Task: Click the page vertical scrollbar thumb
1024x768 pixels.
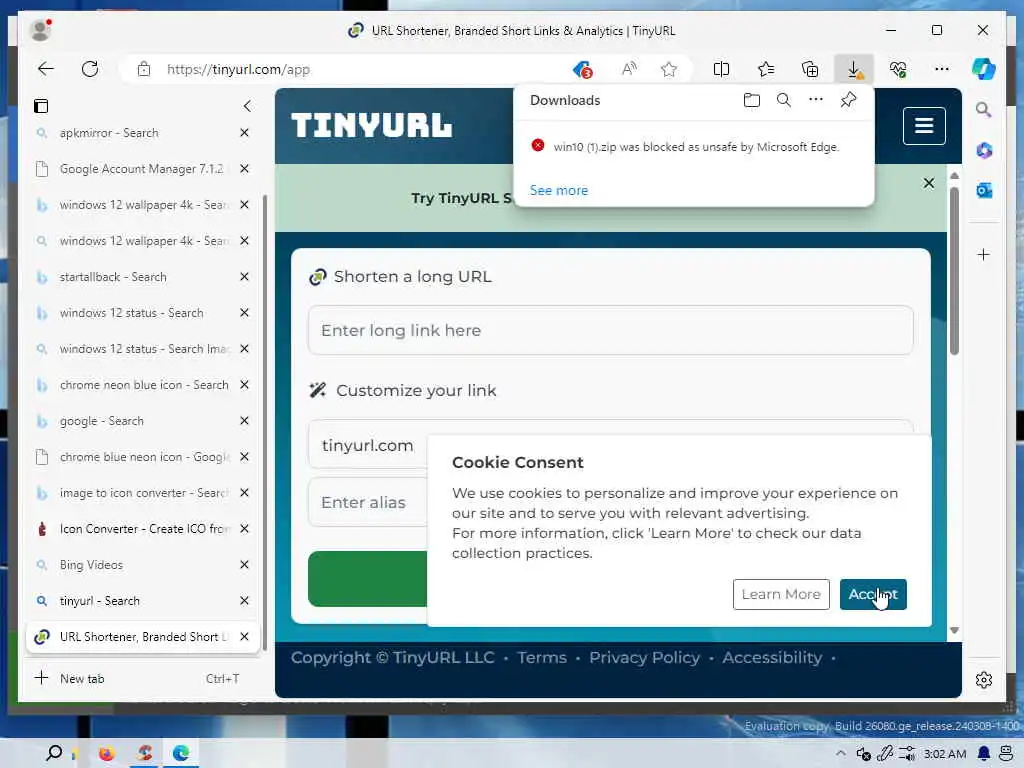Action: (x=954, y=271)
